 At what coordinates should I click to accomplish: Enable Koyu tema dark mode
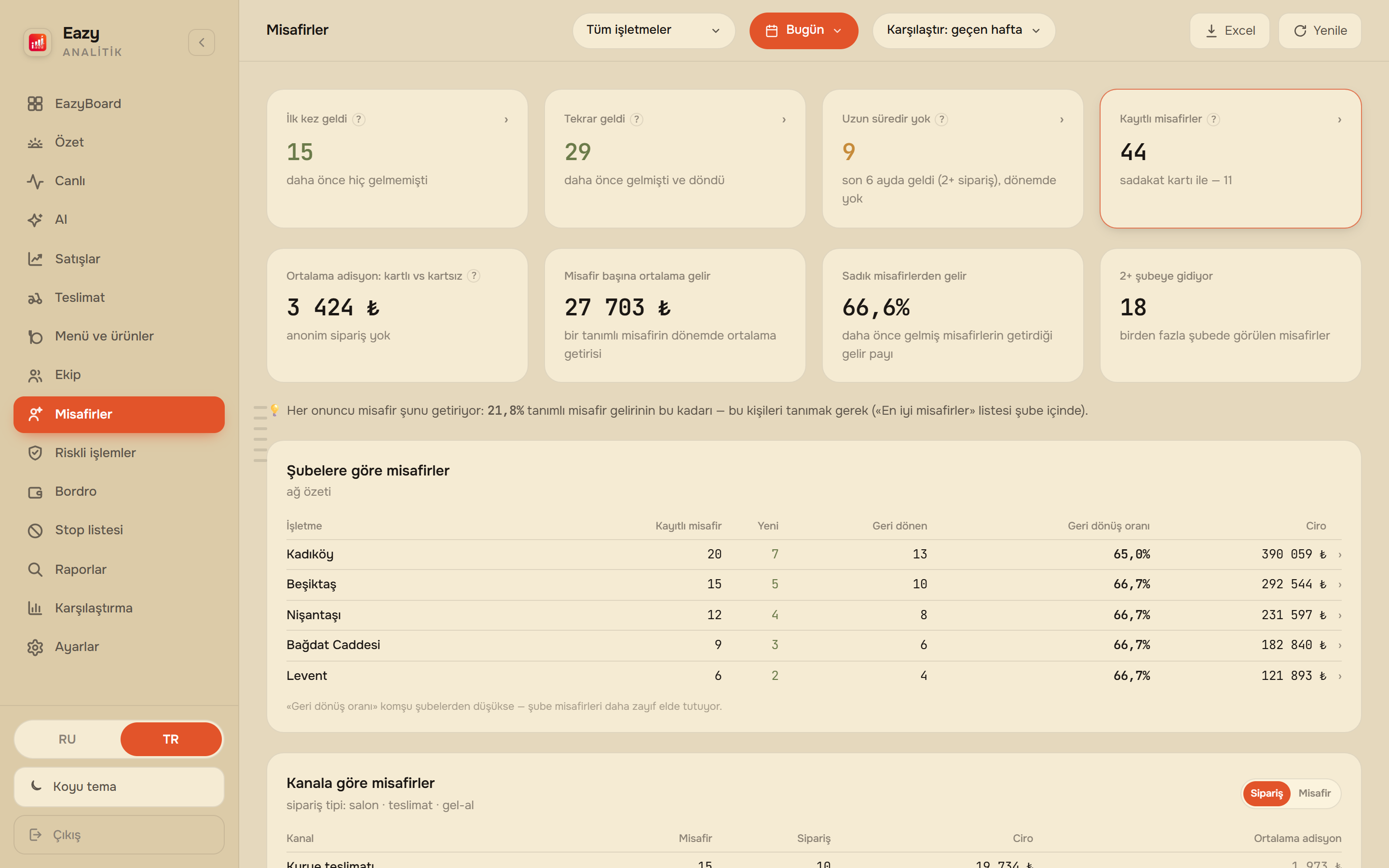(x=119, y=787)
